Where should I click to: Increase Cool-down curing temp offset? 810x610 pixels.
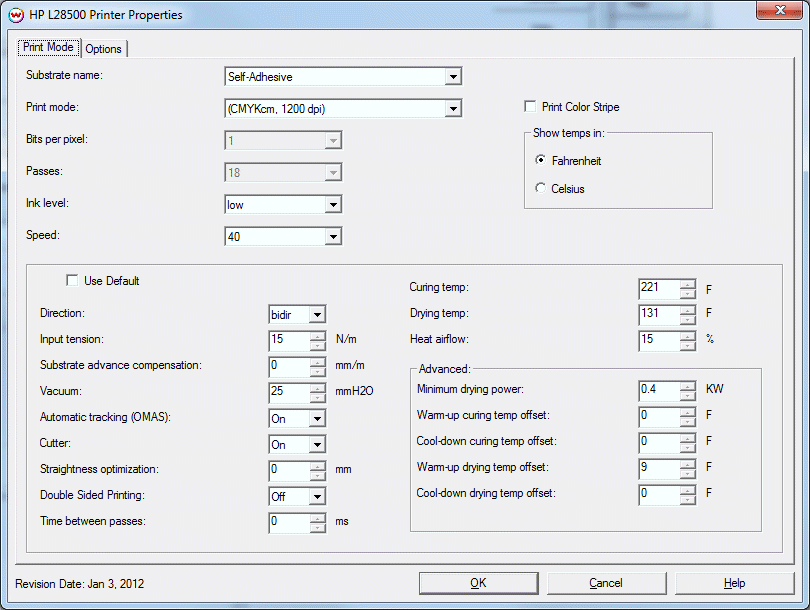click(x=688, y=437)
